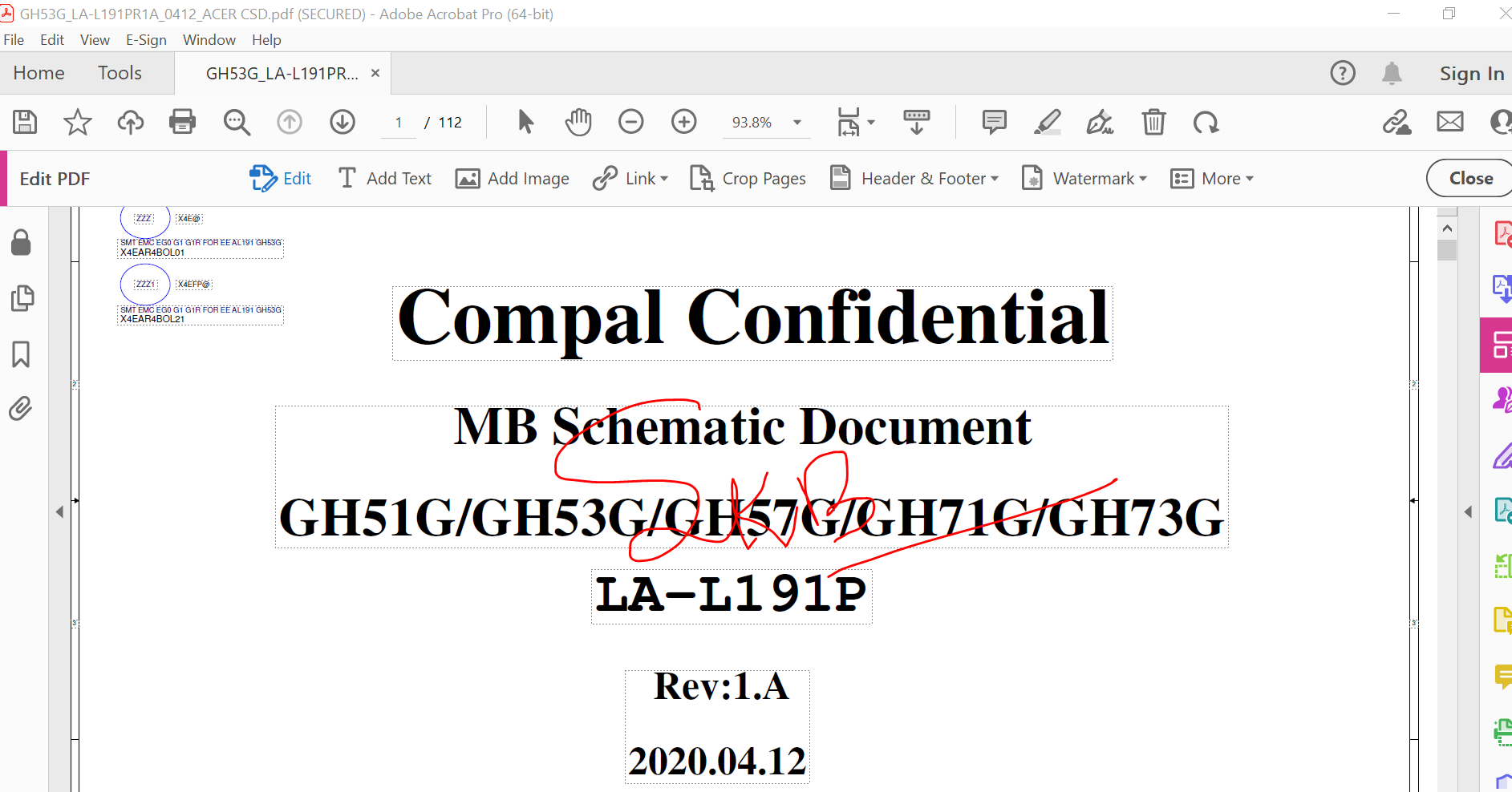This screenshot has height=792, width=1512.
Task: Collapse the left navigation pane arrow
Action: [59, 511]
